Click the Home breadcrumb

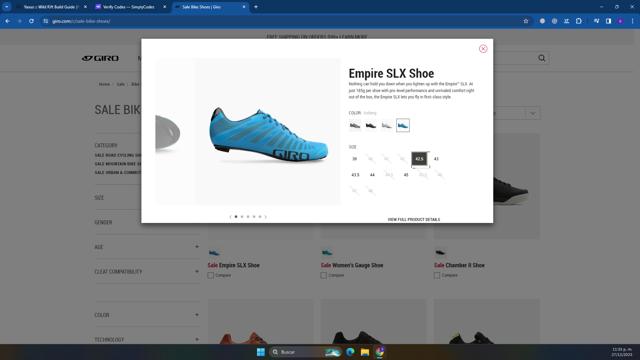pos(104,84)
